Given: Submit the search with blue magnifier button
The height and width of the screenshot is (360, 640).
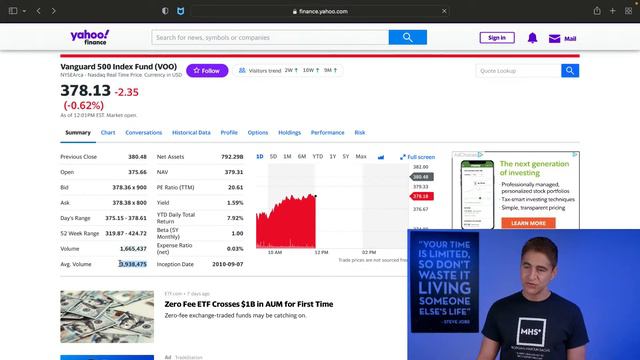Looking at the screenshot, I should [408, 37].
